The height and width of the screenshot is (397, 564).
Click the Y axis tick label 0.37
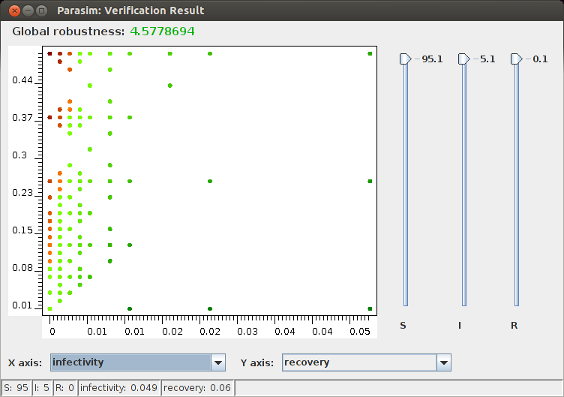click(22, 118)
